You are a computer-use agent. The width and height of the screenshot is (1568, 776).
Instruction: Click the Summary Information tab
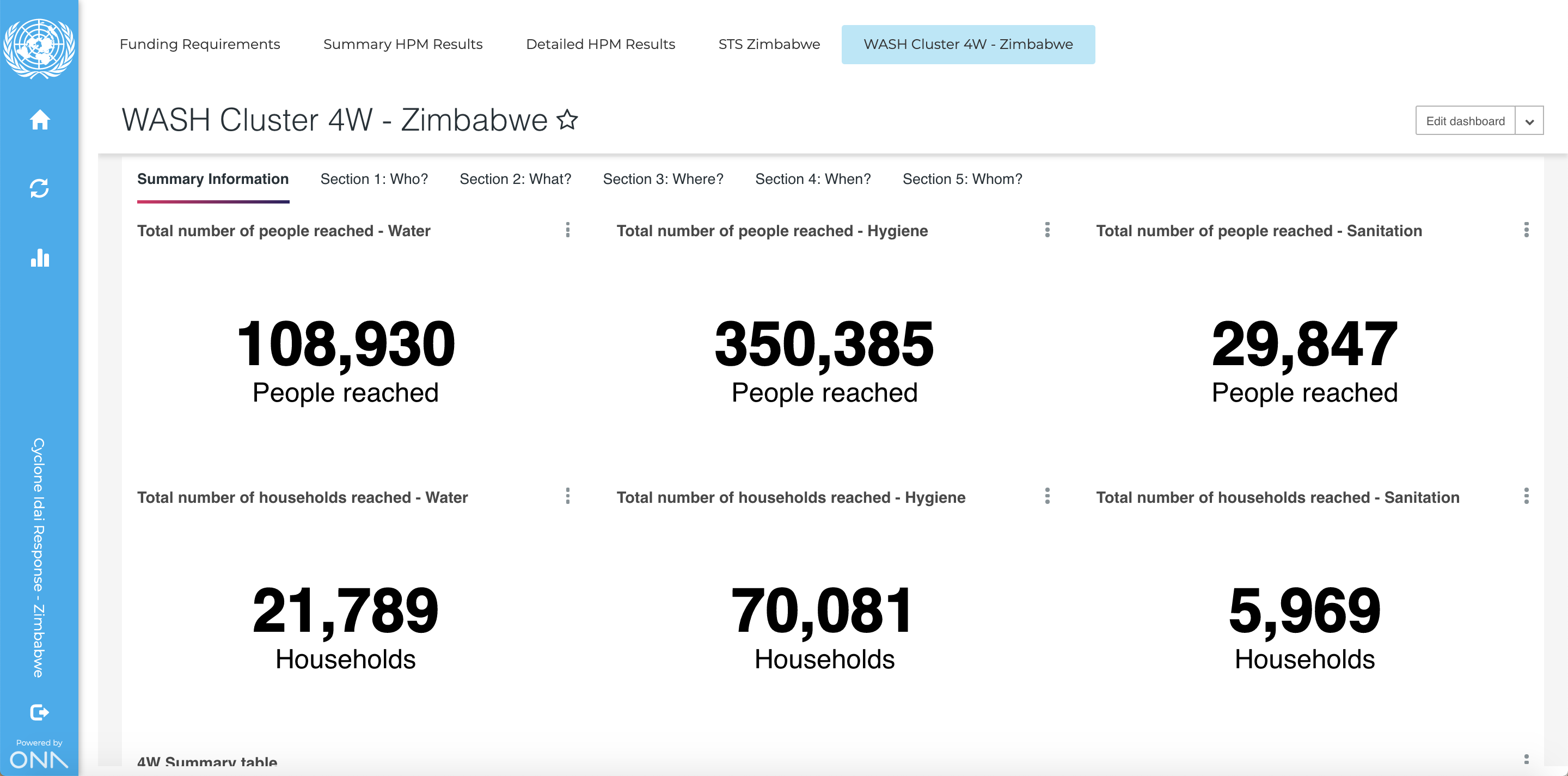click(213, 179)
